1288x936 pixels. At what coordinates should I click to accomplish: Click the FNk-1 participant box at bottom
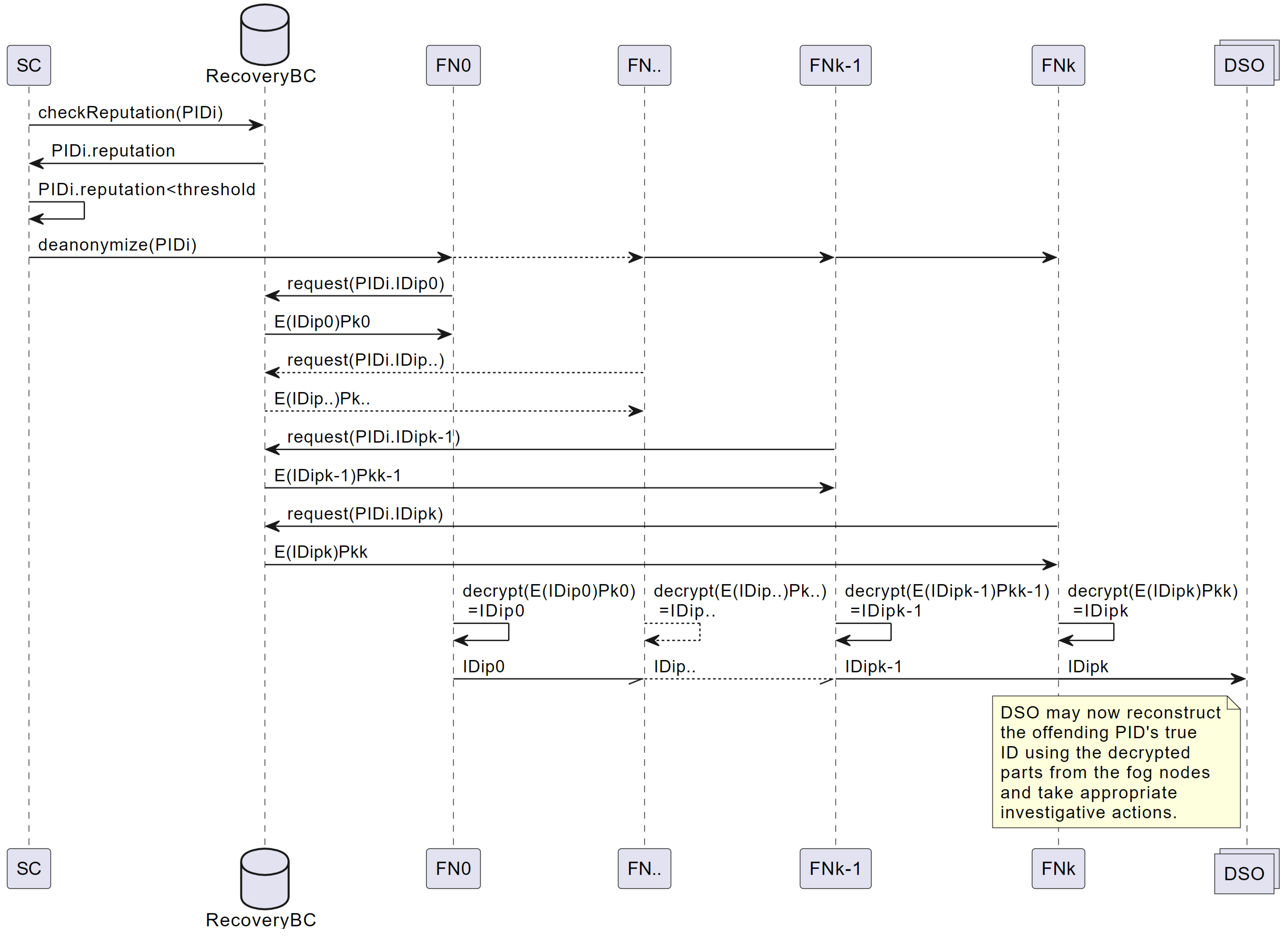(835, 868)
